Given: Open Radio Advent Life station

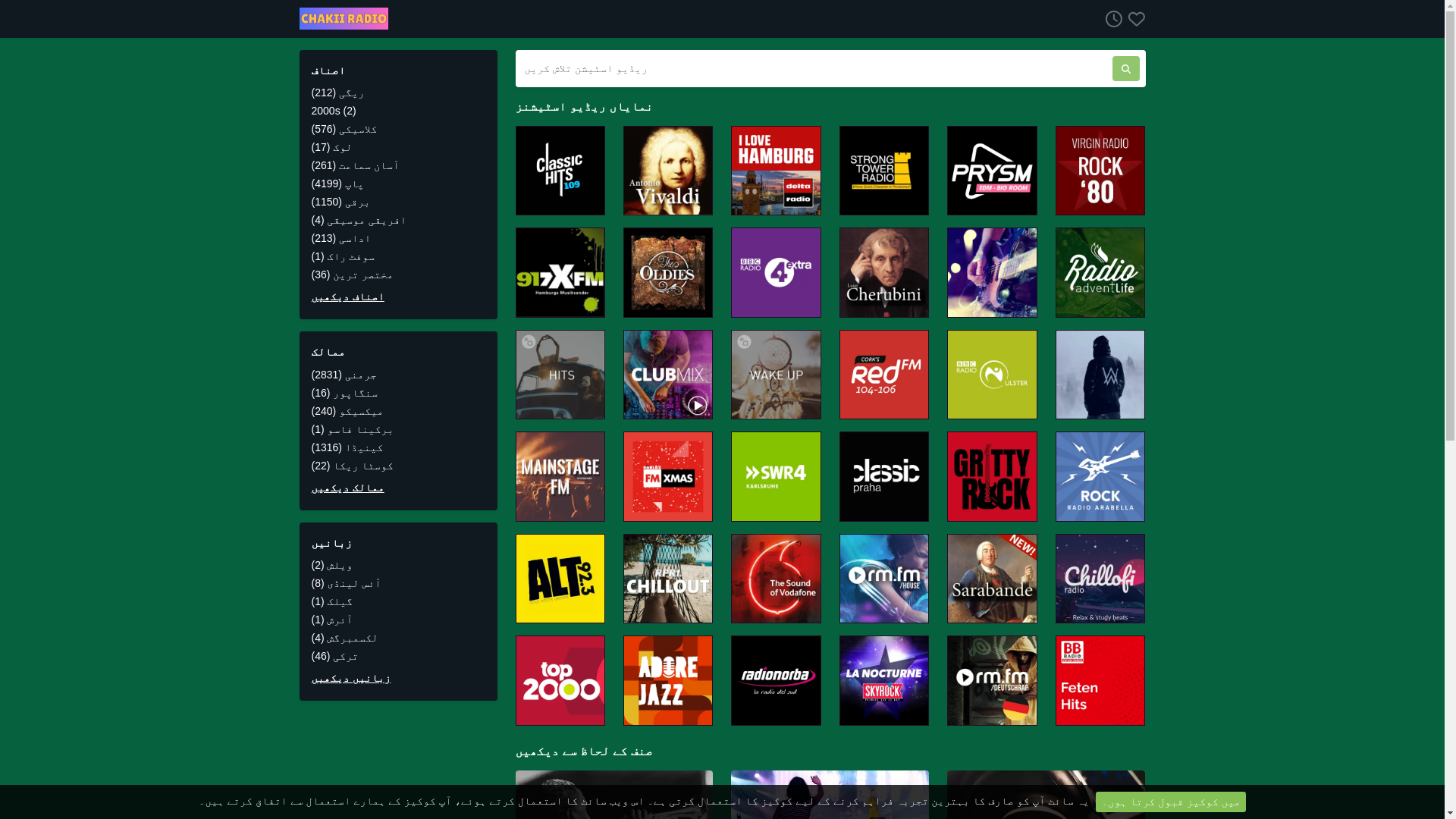Looking at the screenshot, I should tap(1100, 273).
